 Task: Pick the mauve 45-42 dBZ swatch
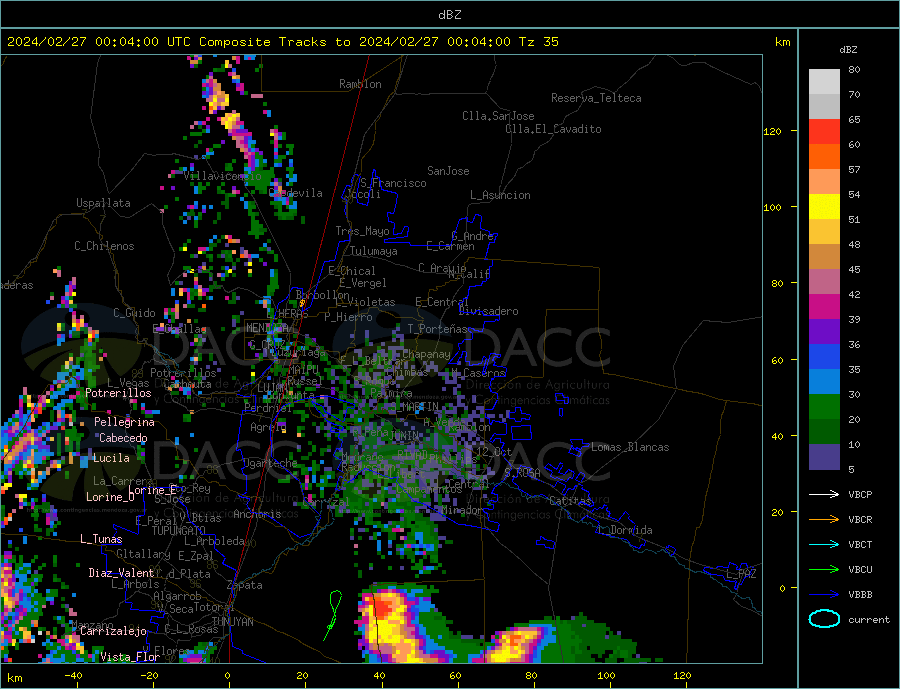(x=824, y=281)
